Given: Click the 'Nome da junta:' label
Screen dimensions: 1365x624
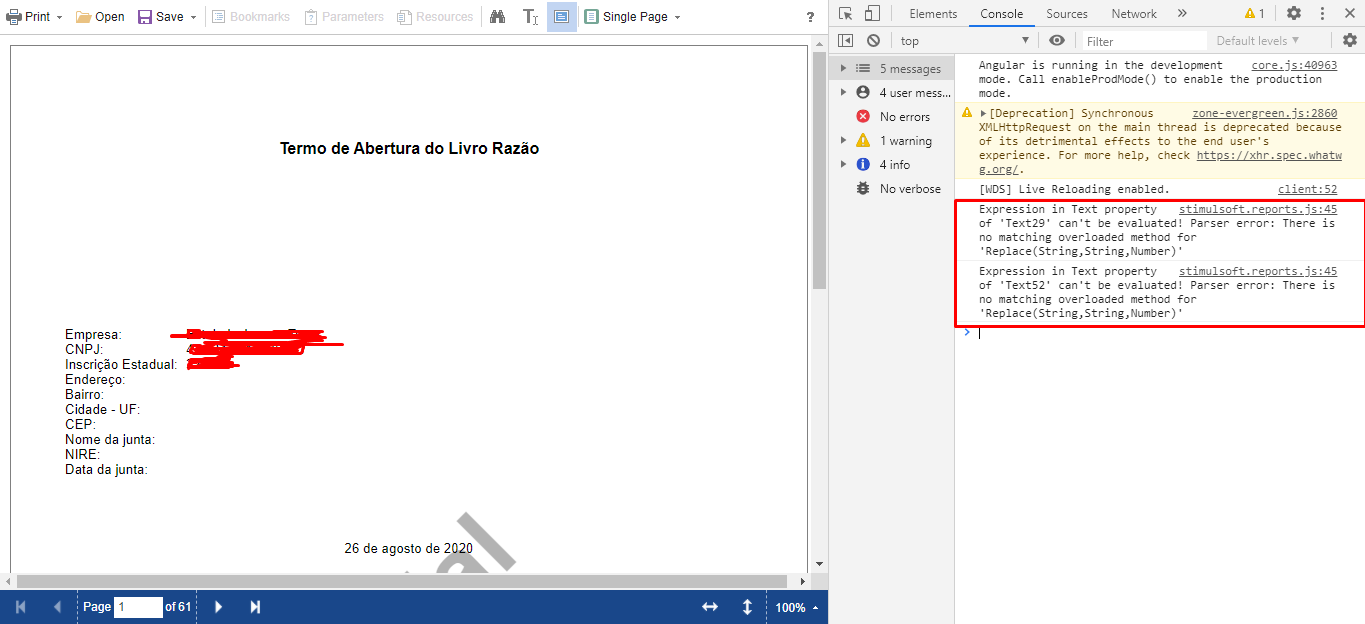Looking at the screenshot, I should tap(110, 440).
